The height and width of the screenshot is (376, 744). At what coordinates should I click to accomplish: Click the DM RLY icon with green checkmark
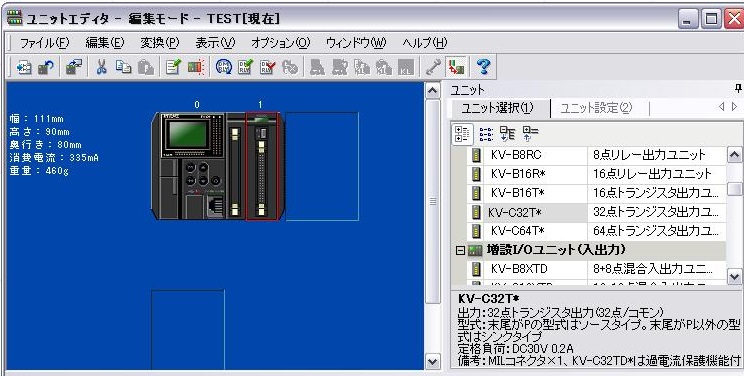click(245, 67)
